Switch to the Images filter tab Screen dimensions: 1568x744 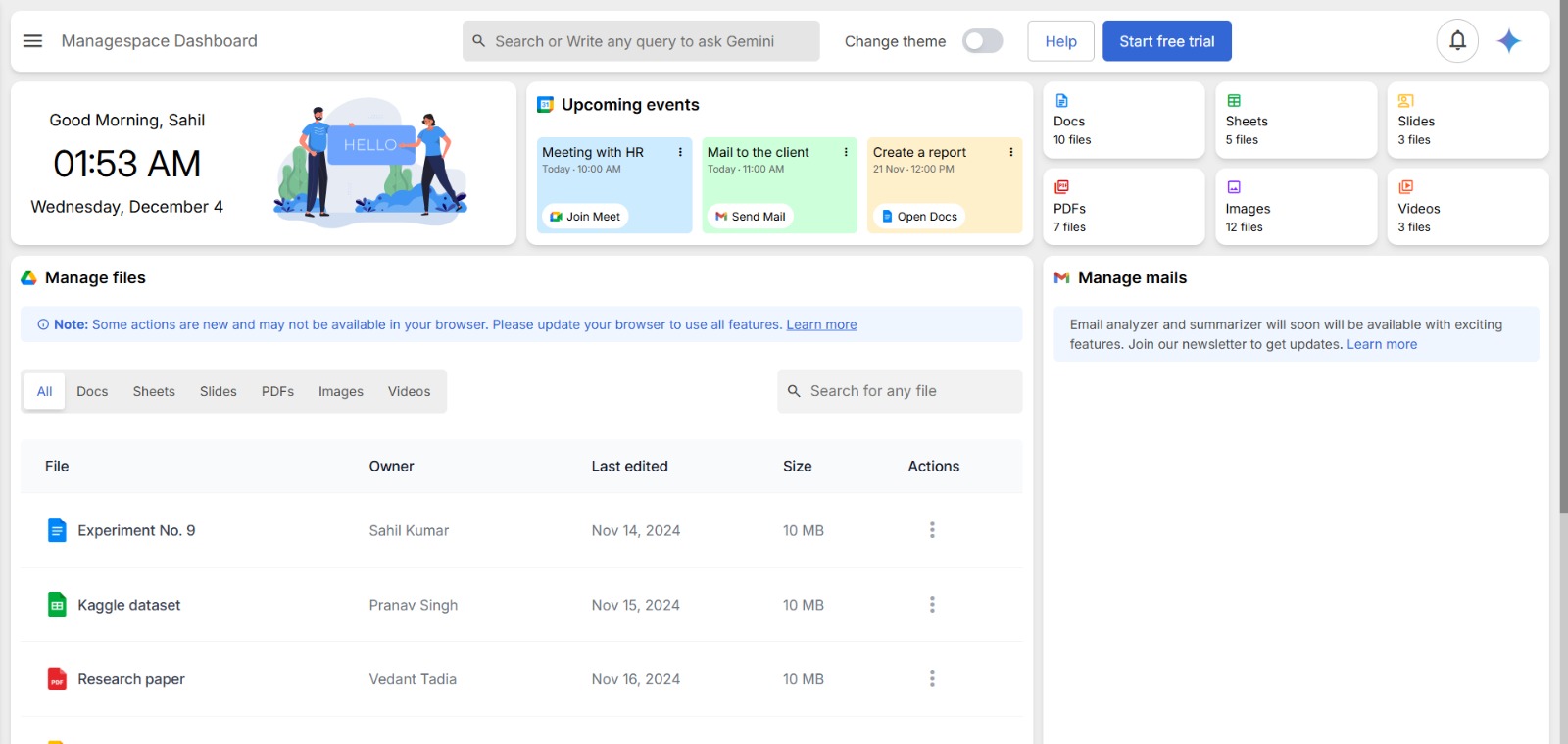(x=341, y=391)
